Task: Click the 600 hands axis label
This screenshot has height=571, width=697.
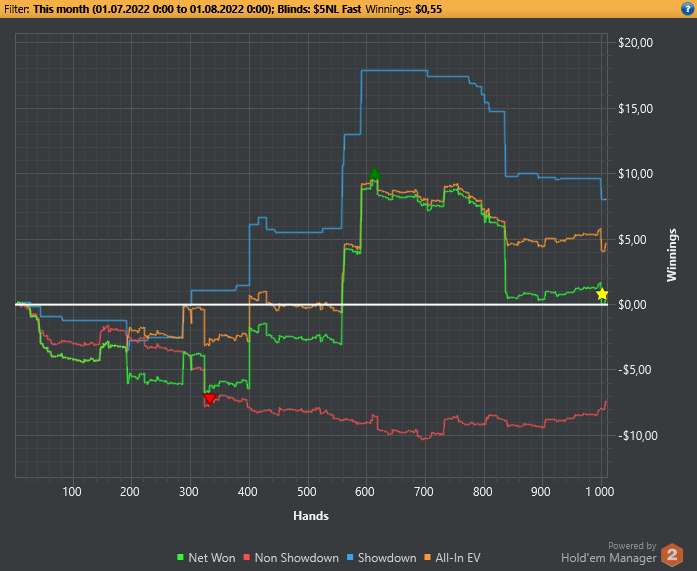Action: (x=365, y=491)
